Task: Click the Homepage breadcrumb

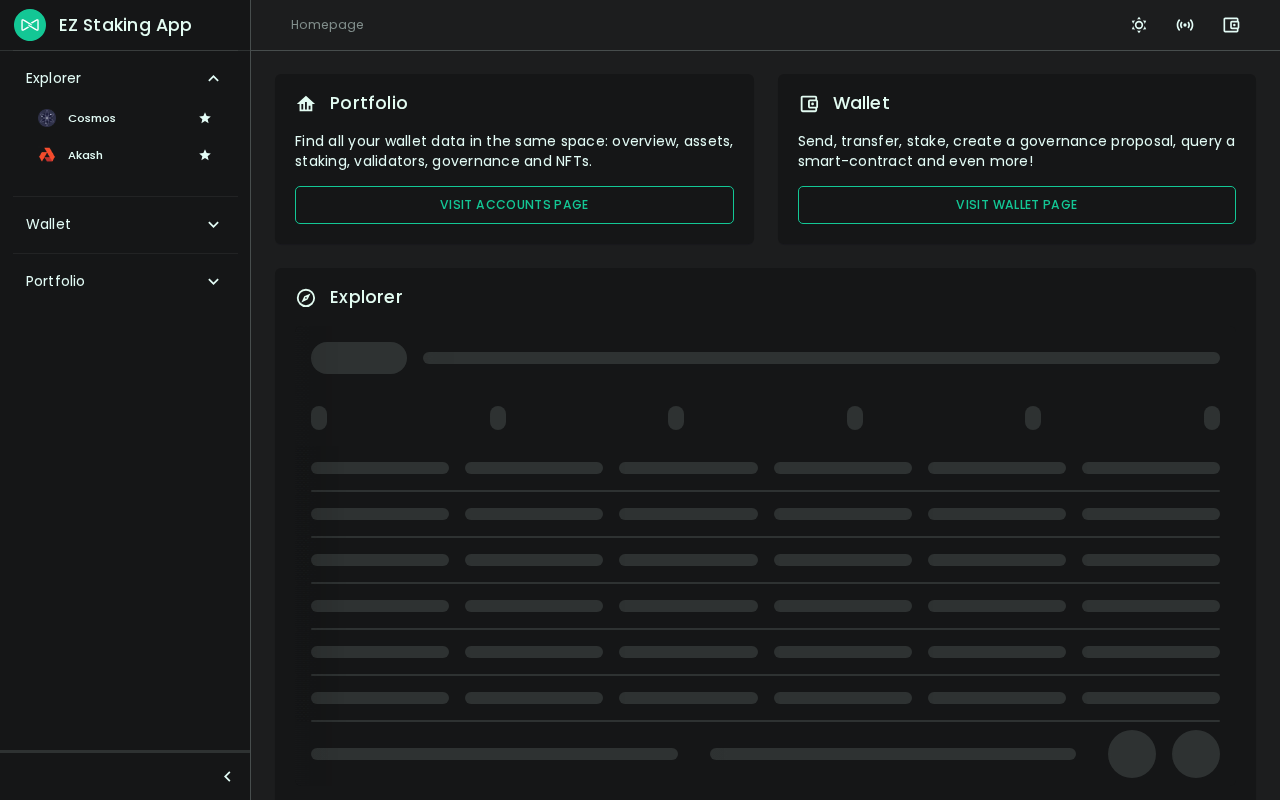Action: click(x=327, y=25)
